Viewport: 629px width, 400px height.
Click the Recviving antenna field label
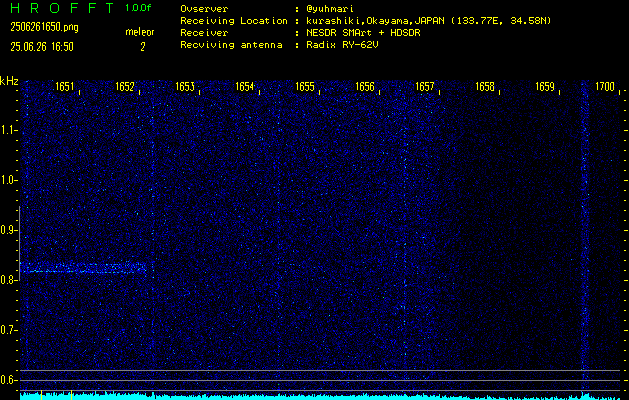click(x=231, y=45)
